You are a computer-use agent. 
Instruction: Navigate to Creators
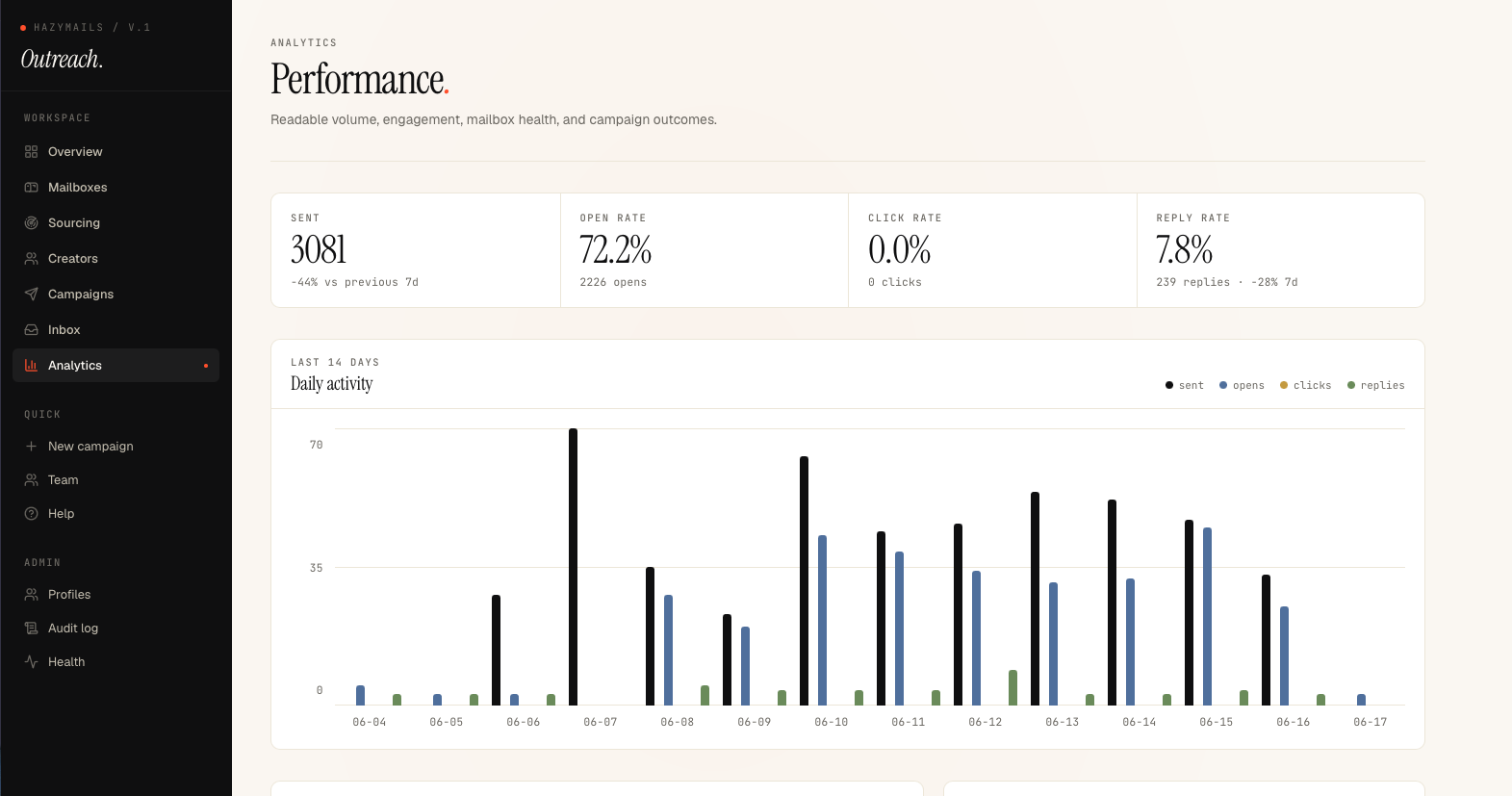[115, 259]
